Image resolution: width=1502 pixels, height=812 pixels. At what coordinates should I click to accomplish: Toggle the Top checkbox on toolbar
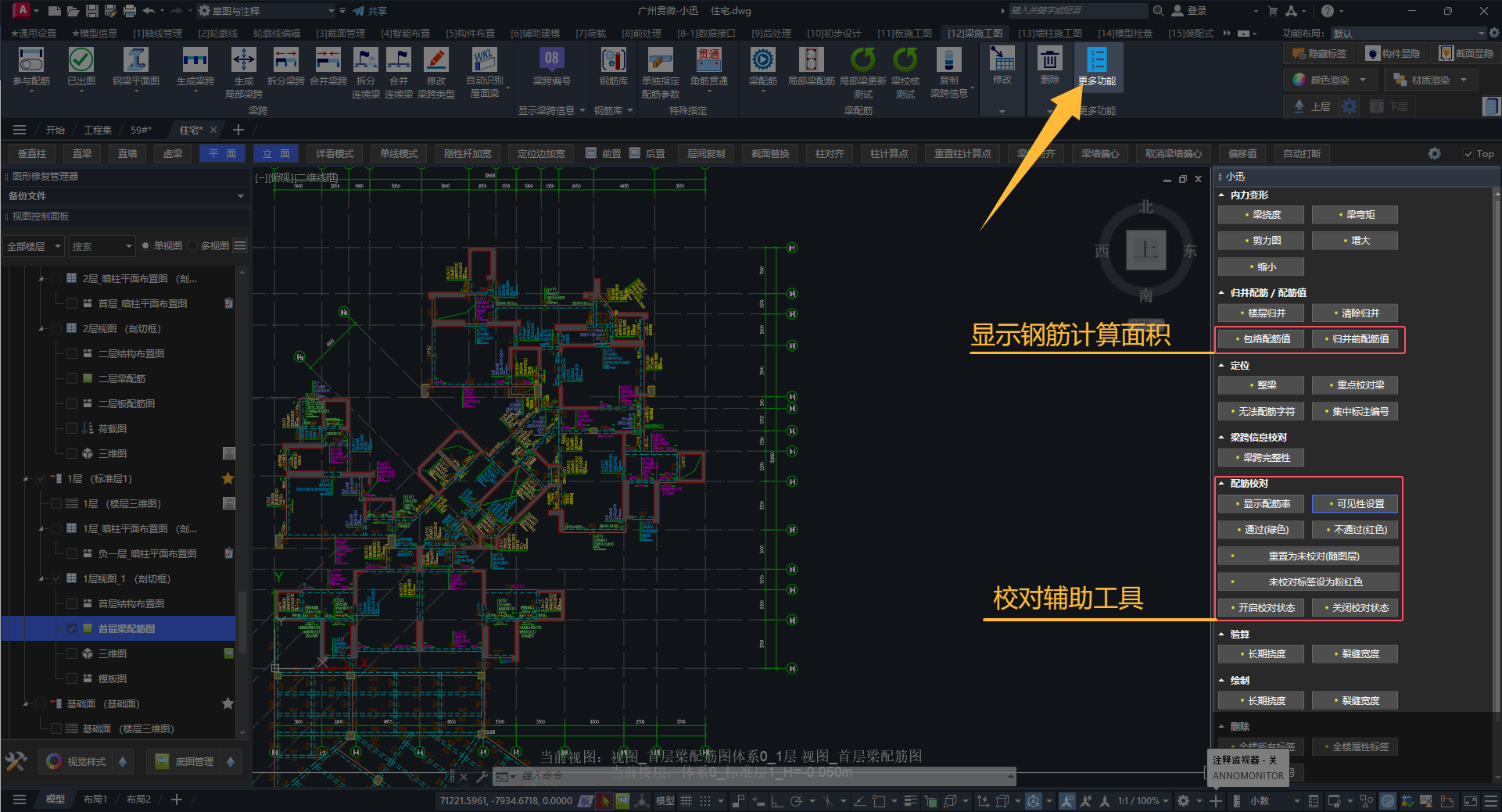pos(1468,154)
